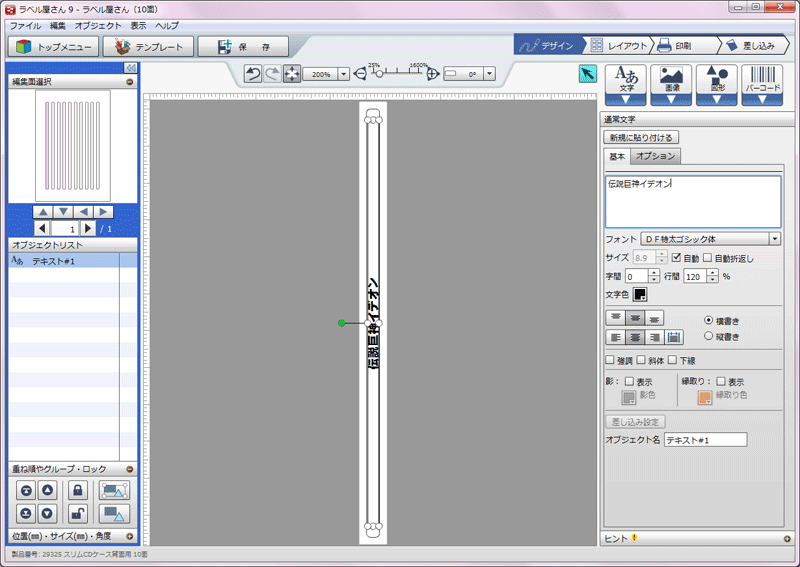Go to the レイアウト step
Image resolution: width=800 pixels, height=567 pixels.
[618, 45]
